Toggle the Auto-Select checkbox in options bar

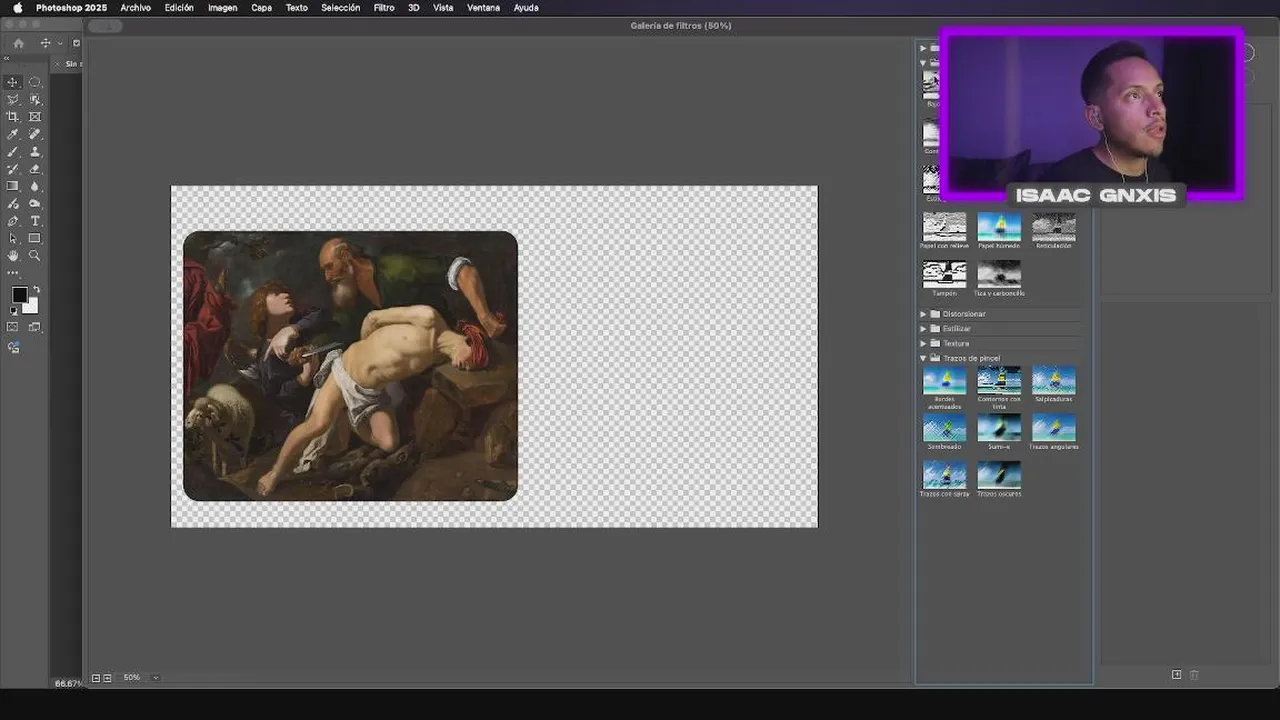76,43
